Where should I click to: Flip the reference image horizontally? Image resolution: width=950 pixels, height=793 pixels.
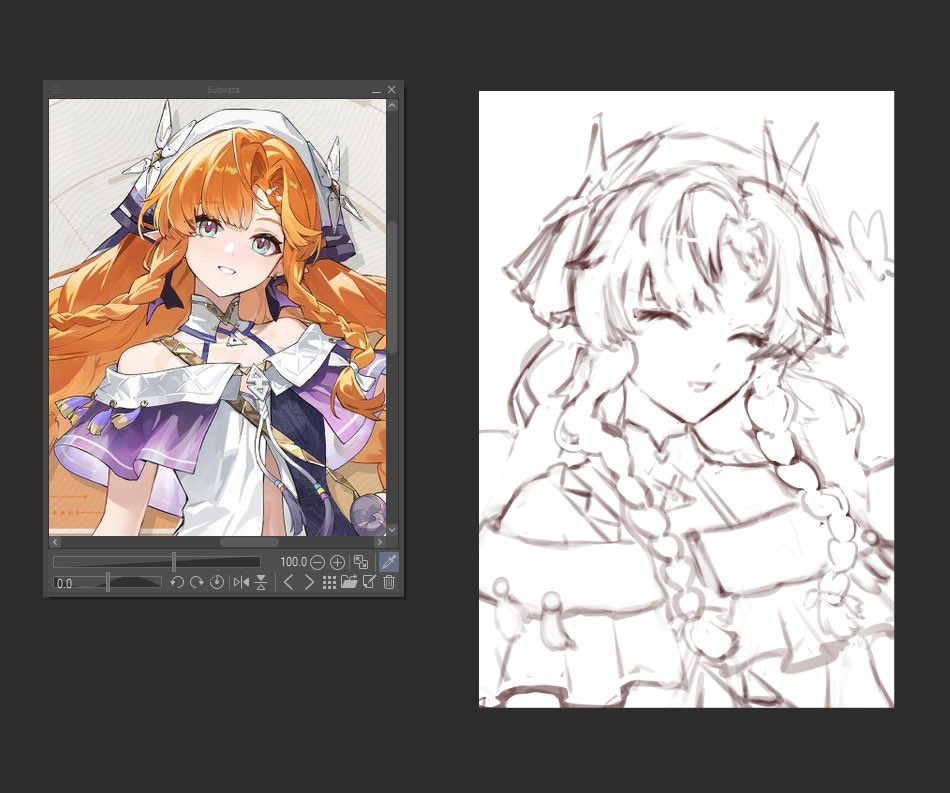[241, 583]
